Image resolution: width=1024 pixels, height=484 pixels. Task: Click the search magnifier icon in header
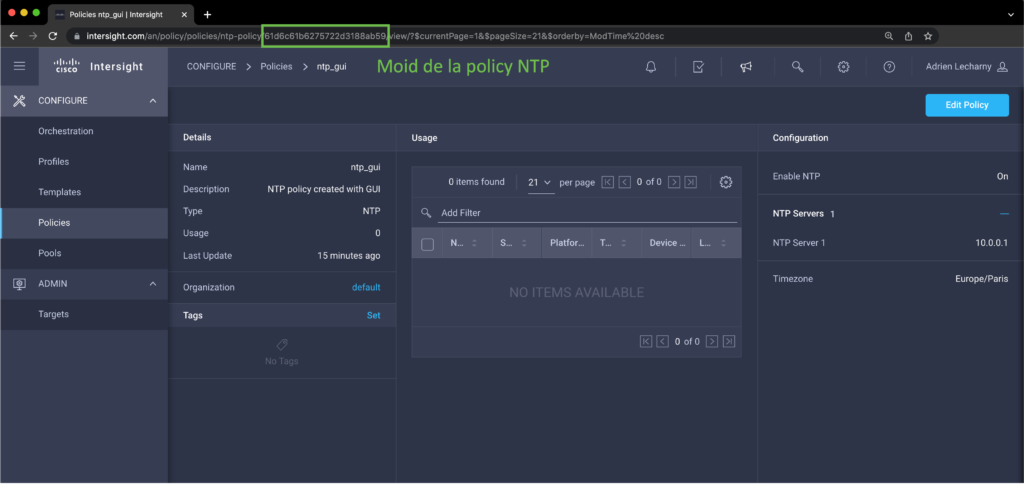click(797, 66)
